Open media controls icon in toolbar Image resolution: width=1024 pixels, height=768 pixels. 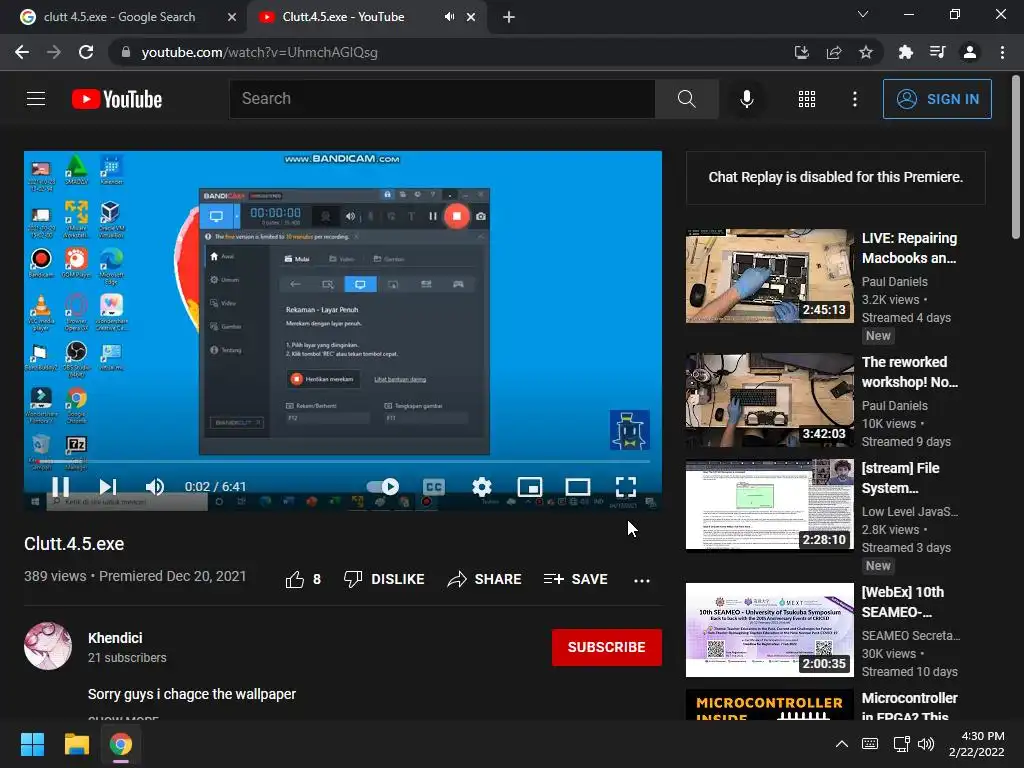(x=937, y=52)
